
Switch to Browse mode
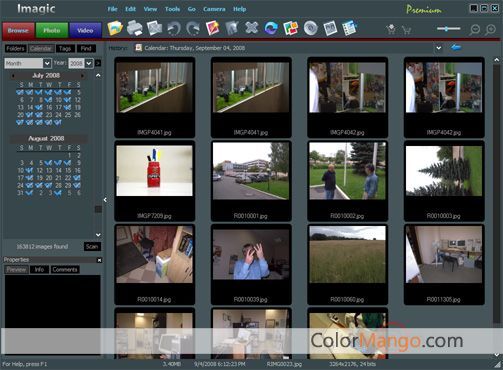18,30
